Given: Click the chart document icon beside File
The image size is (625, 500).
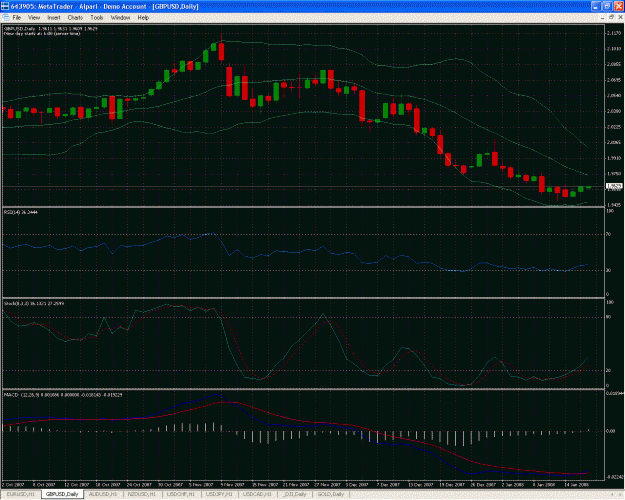Looking at the screenshot, I should click(6, 18).
